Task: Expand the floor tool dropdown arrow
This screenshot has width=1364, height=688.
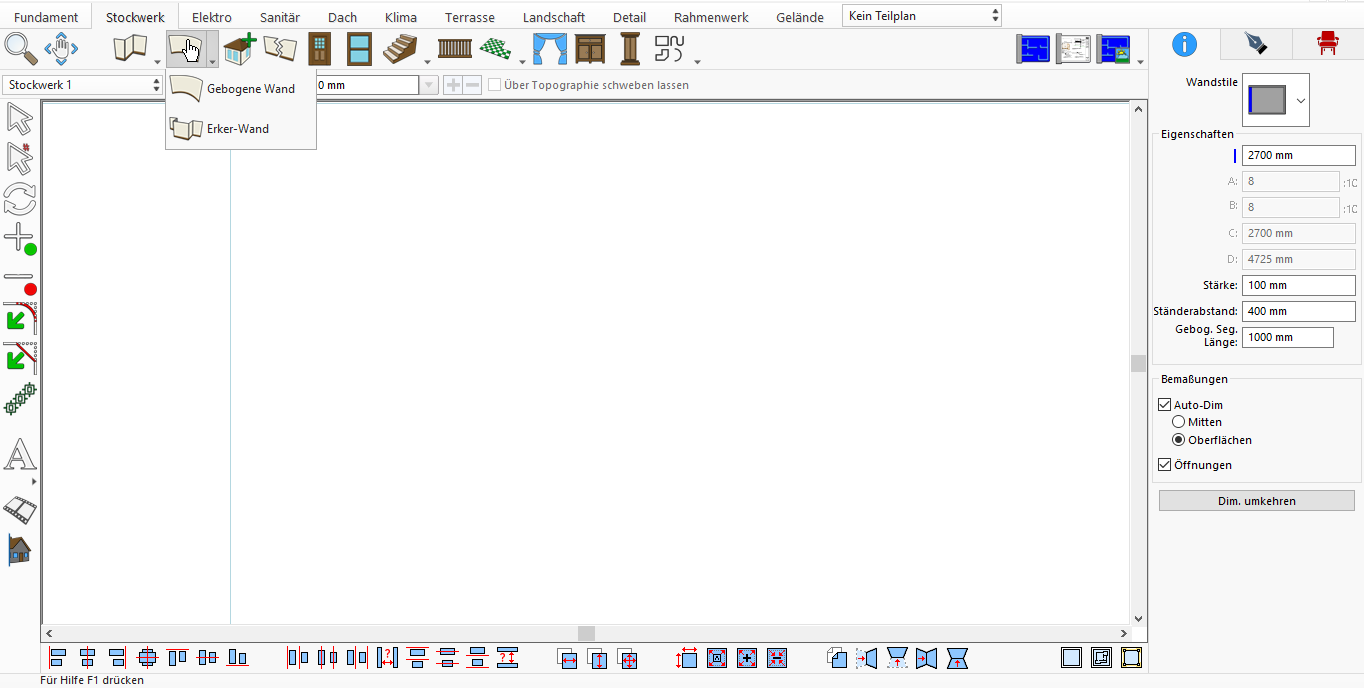Action: (521, 60)
